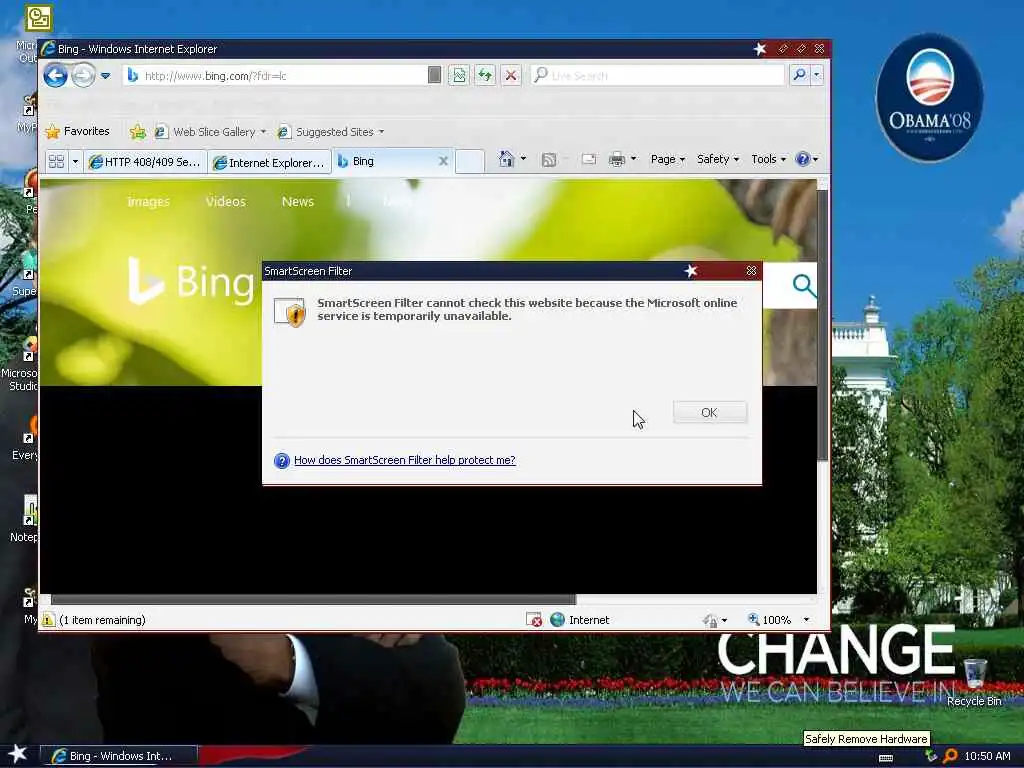Image resolution: width=1024 pixels, height=768 pixels.
Task: Click the SmartScreen shield warning icon
Action: [291, 312]
